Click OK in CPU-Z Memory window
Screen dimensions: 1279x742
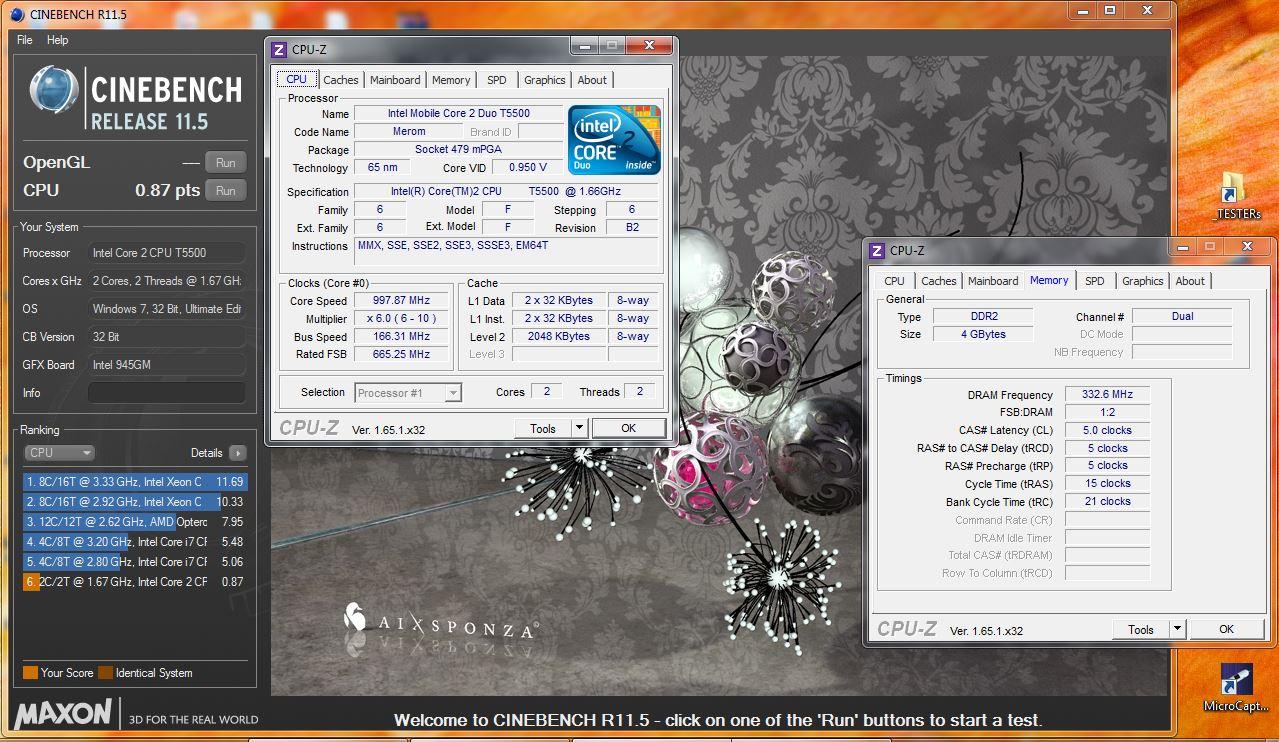[x=1226, y=629]
